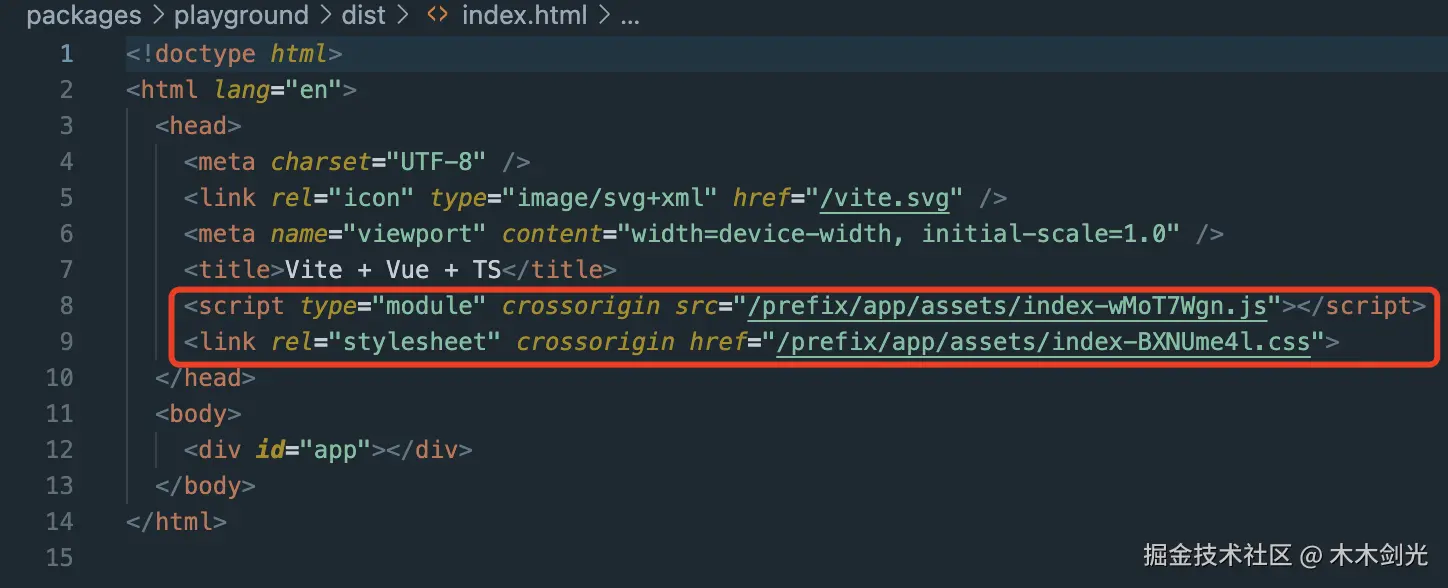1448x588 pixels.
Task: Click the lang="en" attribute
Action: pos(278,90)
